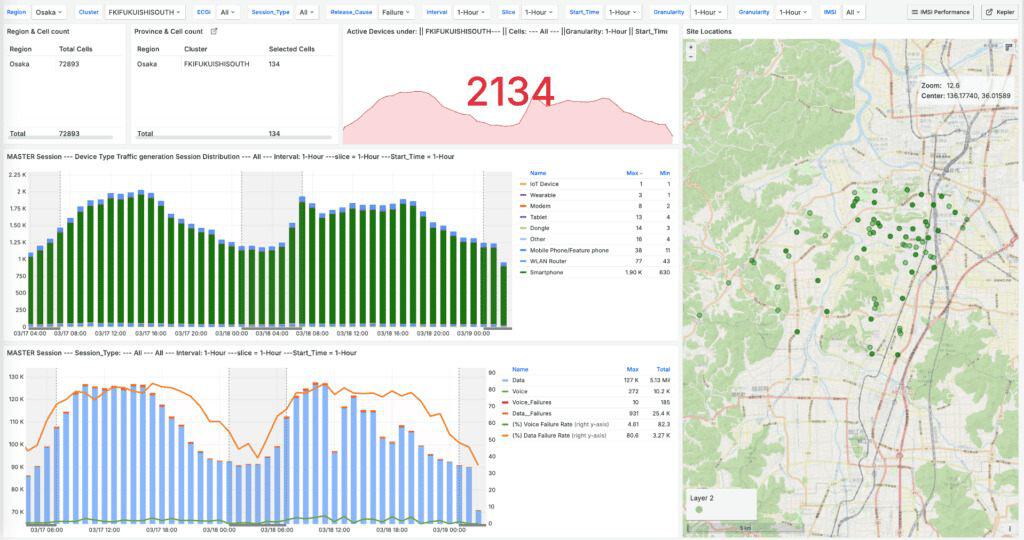Toggle the Tablet series in legend
The height and width of the screenshot is (540, 1024).
[538, 217]
